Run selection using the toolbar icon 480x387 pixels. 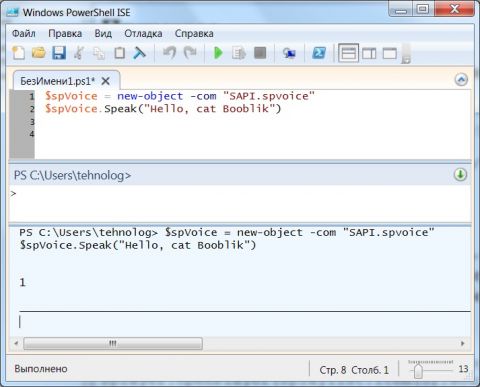(x=239, y=53)
